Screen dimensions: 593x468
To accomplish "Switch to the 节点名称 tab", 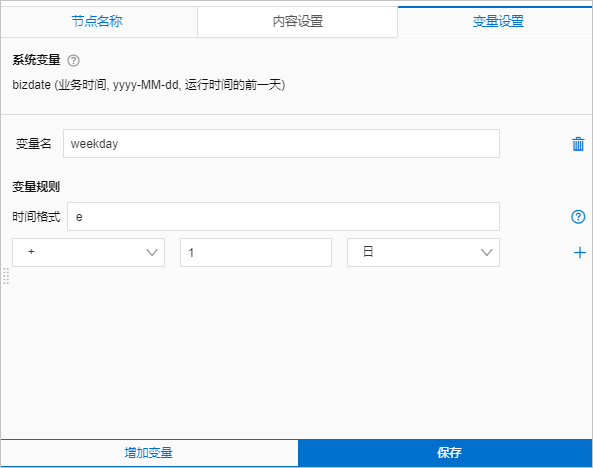I will coord(98,22).
